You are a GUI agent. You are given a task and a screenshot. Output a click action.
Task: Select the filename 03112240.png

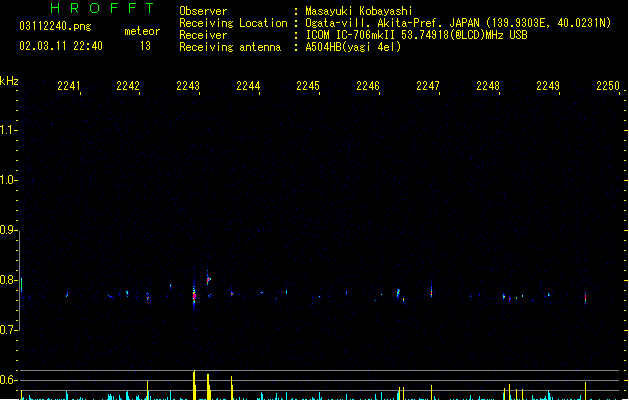55,26
